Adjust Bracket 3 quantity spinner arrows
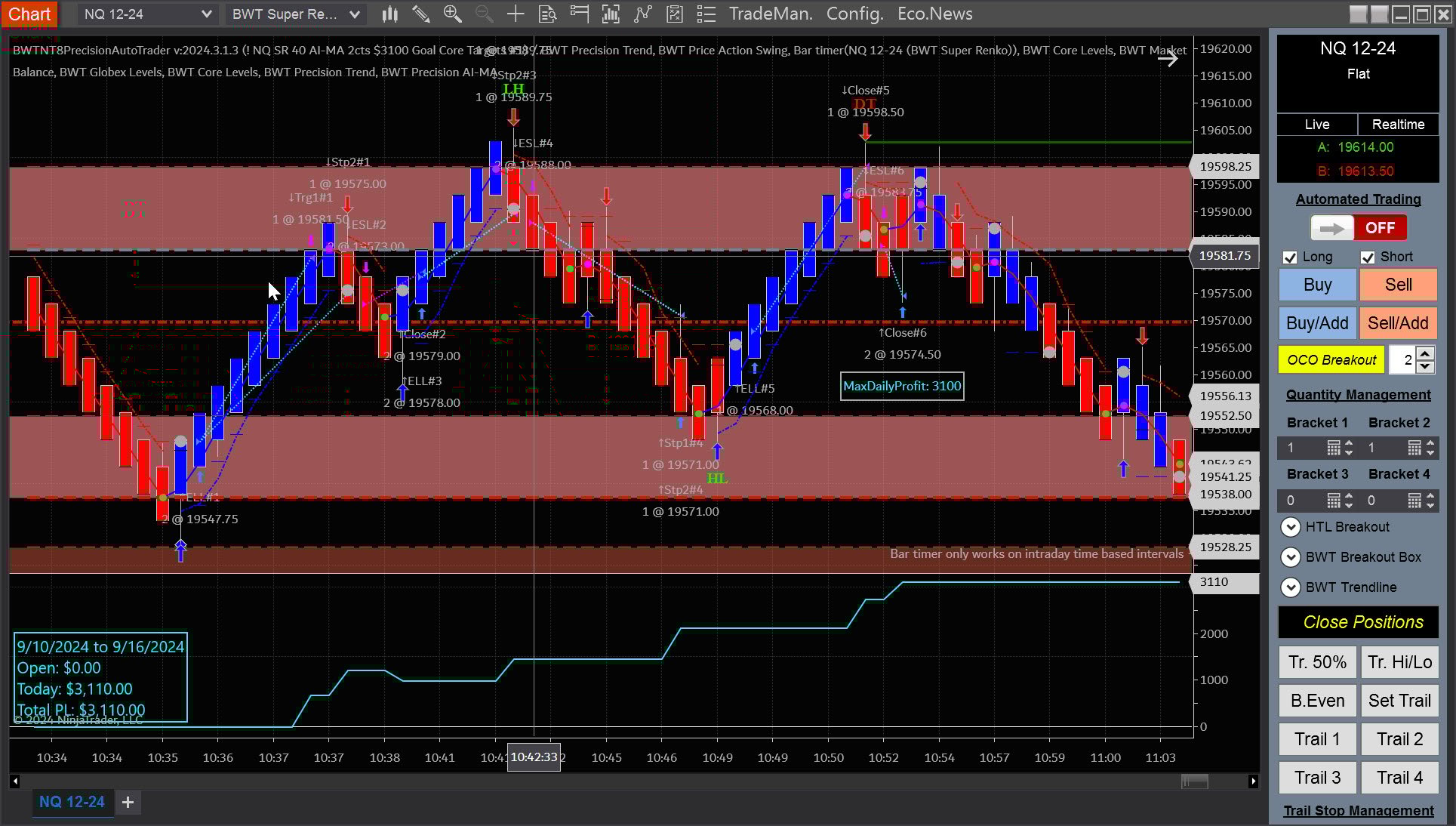This screenshot has height=826, width=1456. [x=1350, y=500]
